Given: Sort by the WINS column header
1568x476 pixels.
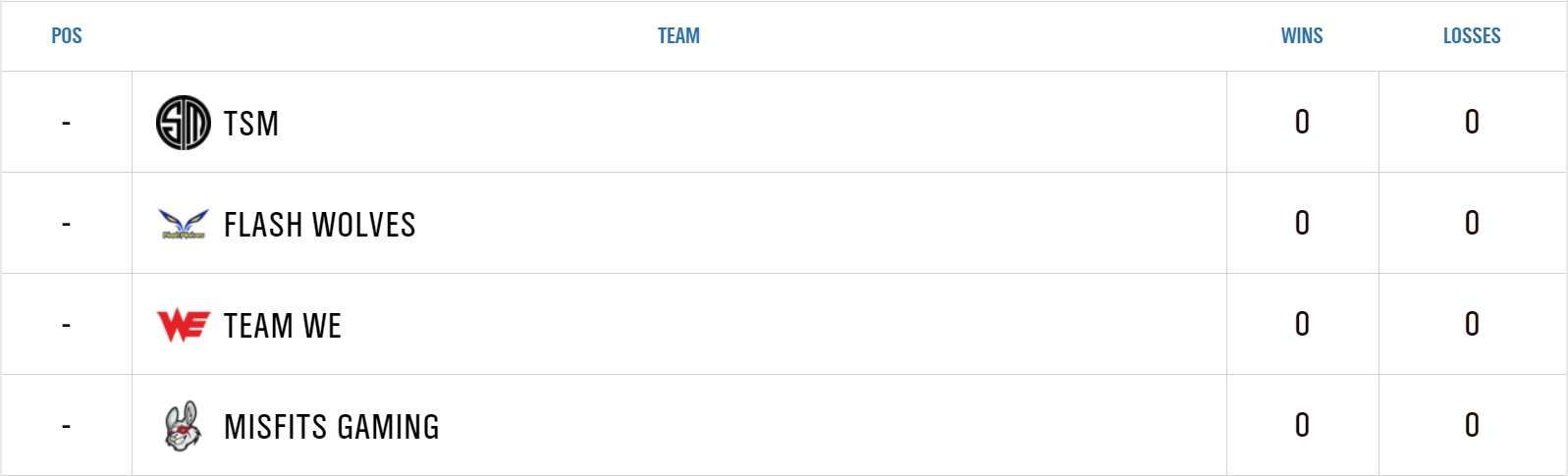Looking at the screenshot, I should [1302, 36].
